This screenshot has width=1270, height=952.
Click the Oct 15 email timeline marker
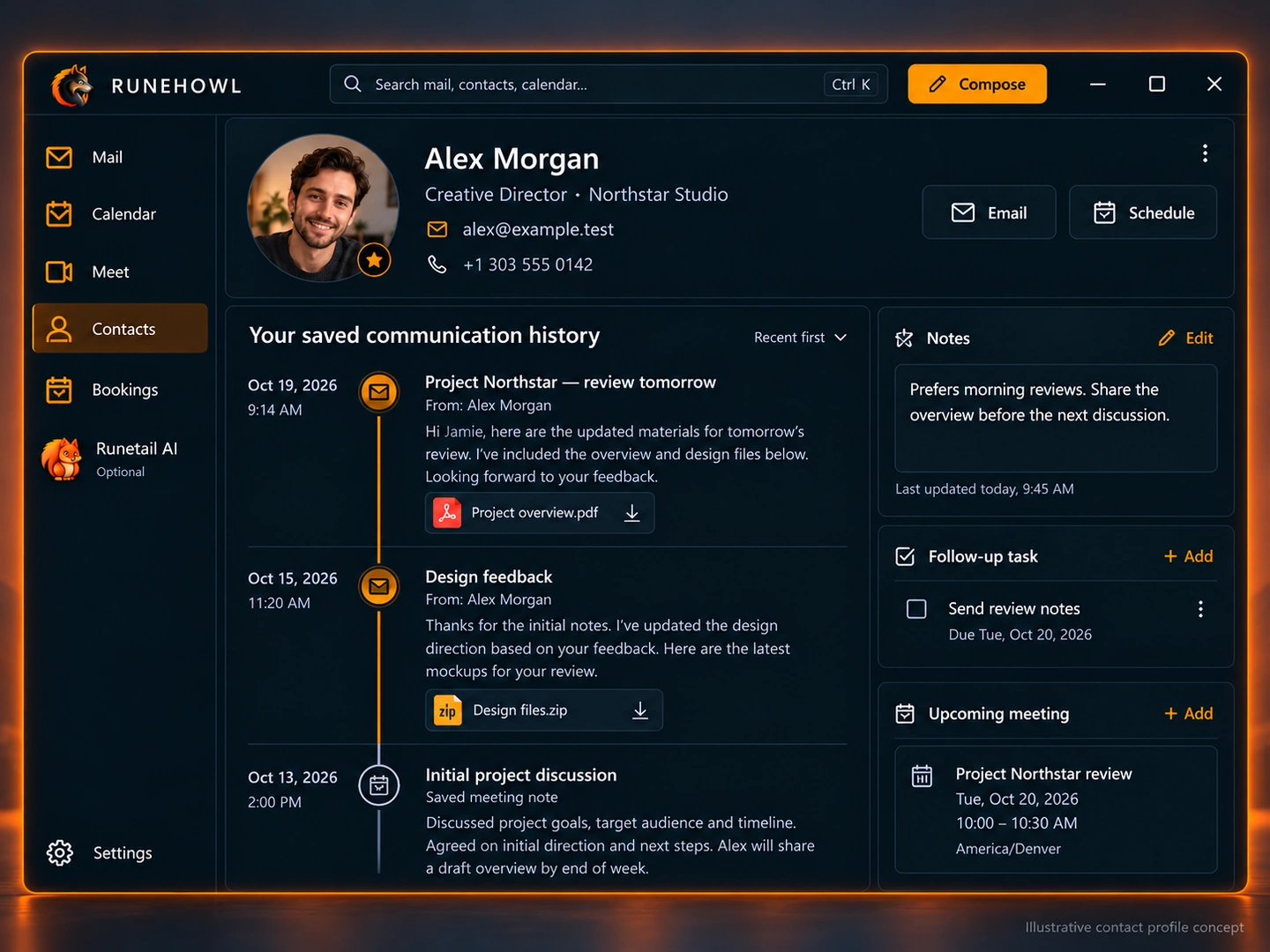[x=379, y=586]
